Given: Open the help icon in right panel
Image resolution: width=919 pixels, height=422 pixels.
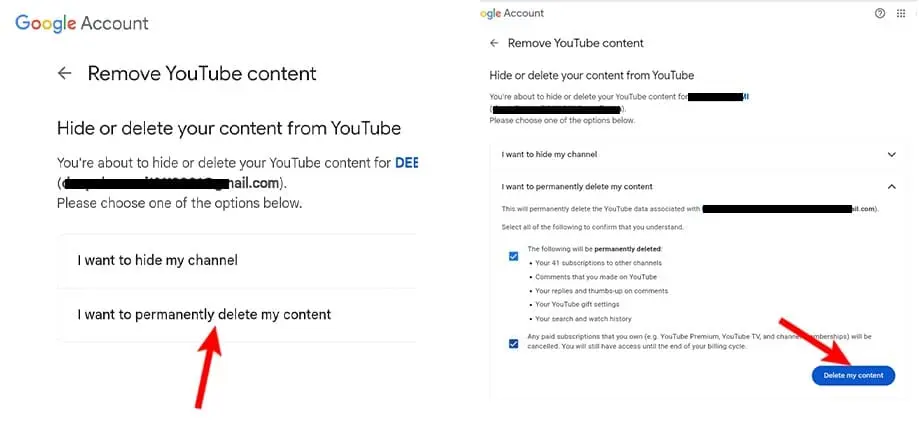Looking at the screenshot, I should coord(880,13).
